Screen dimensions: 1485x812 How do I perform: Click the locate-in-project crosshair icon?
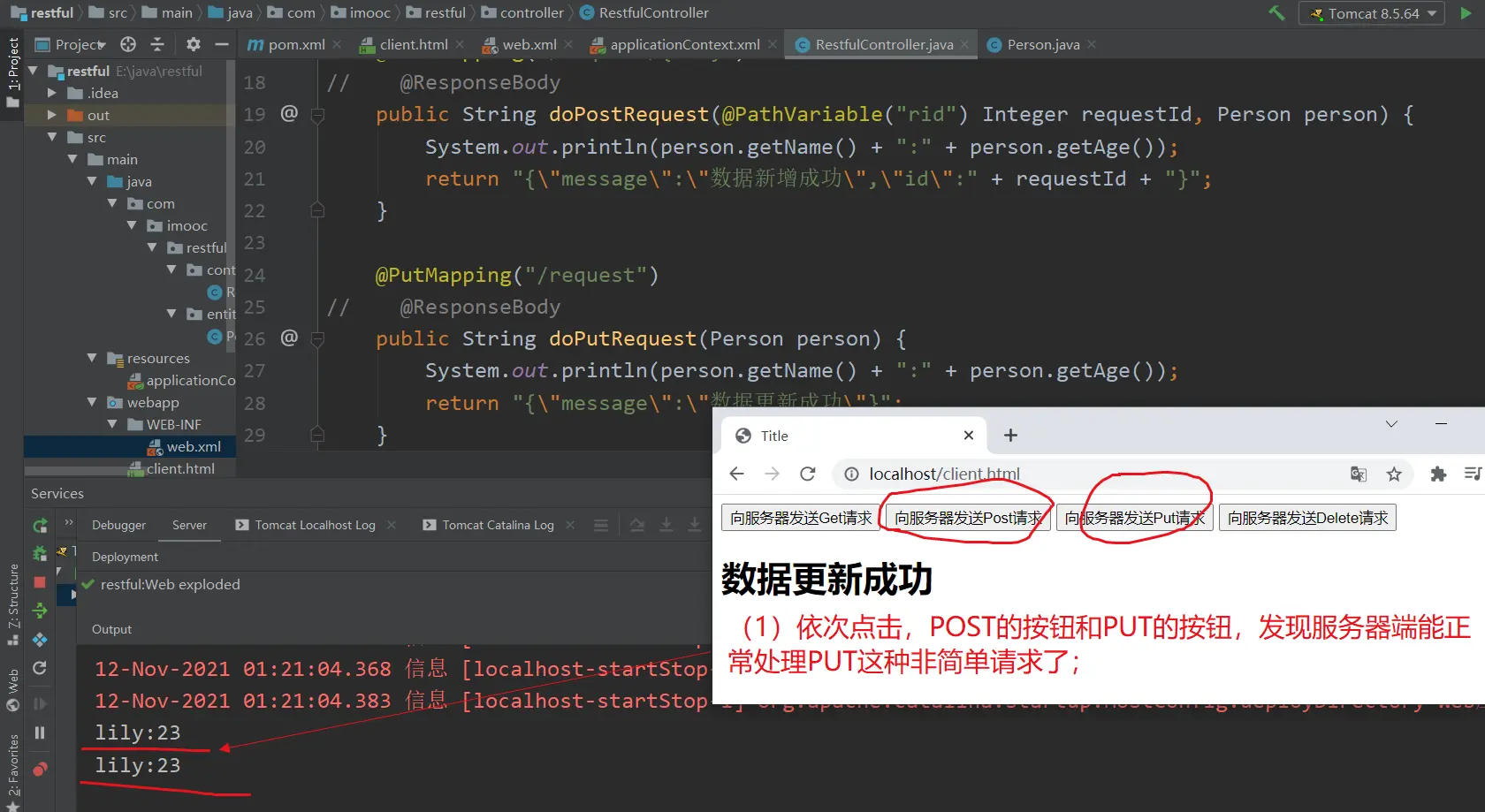(x=128, y=44)
